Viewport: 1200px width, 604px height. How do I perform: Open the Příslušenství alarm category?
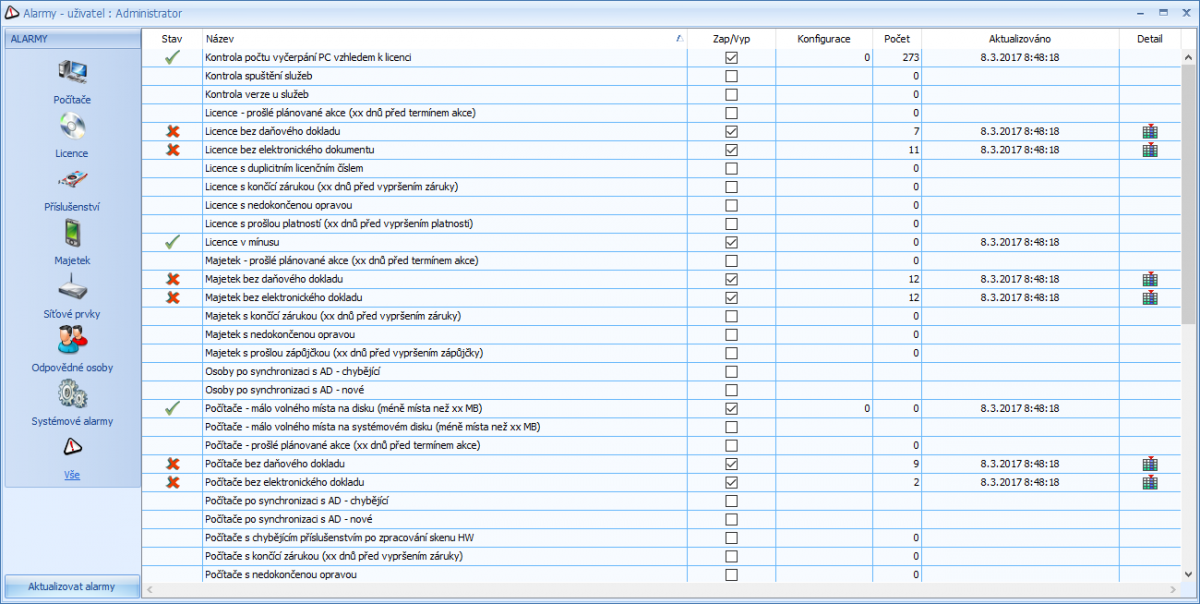tap(72, 180)
